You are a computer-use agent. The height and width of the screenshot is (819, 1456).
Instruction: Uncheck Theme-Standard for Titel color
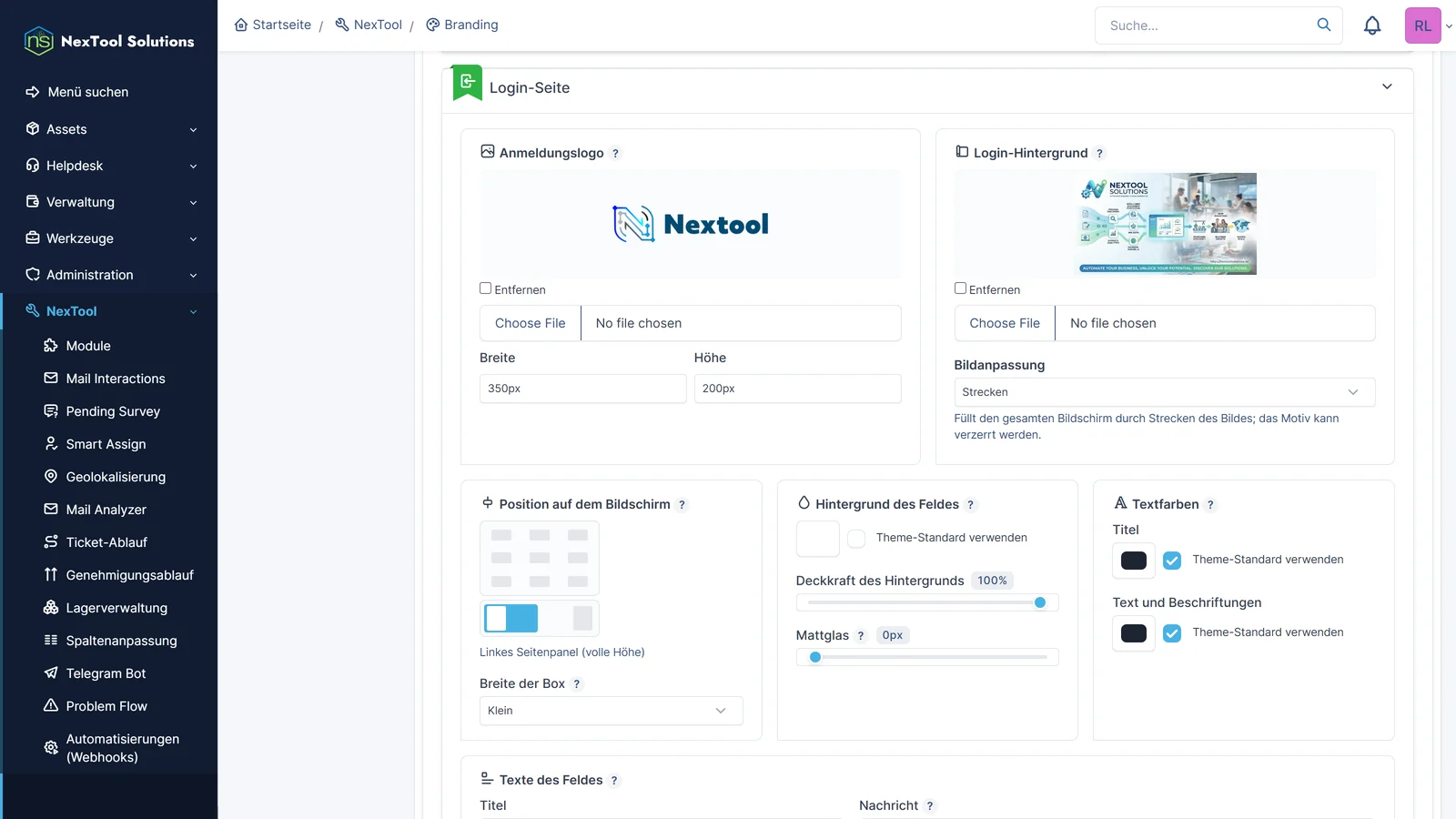click(x=1172, y=561)
